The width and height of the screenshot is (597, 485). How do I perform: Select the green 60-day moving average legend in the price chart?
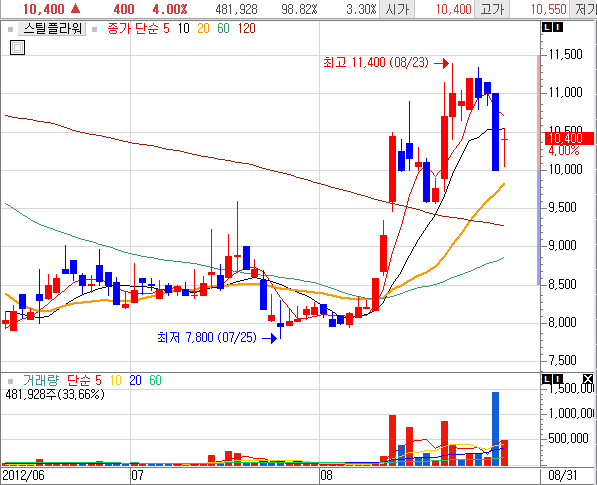pyautogui.click(x=223, y=29)
